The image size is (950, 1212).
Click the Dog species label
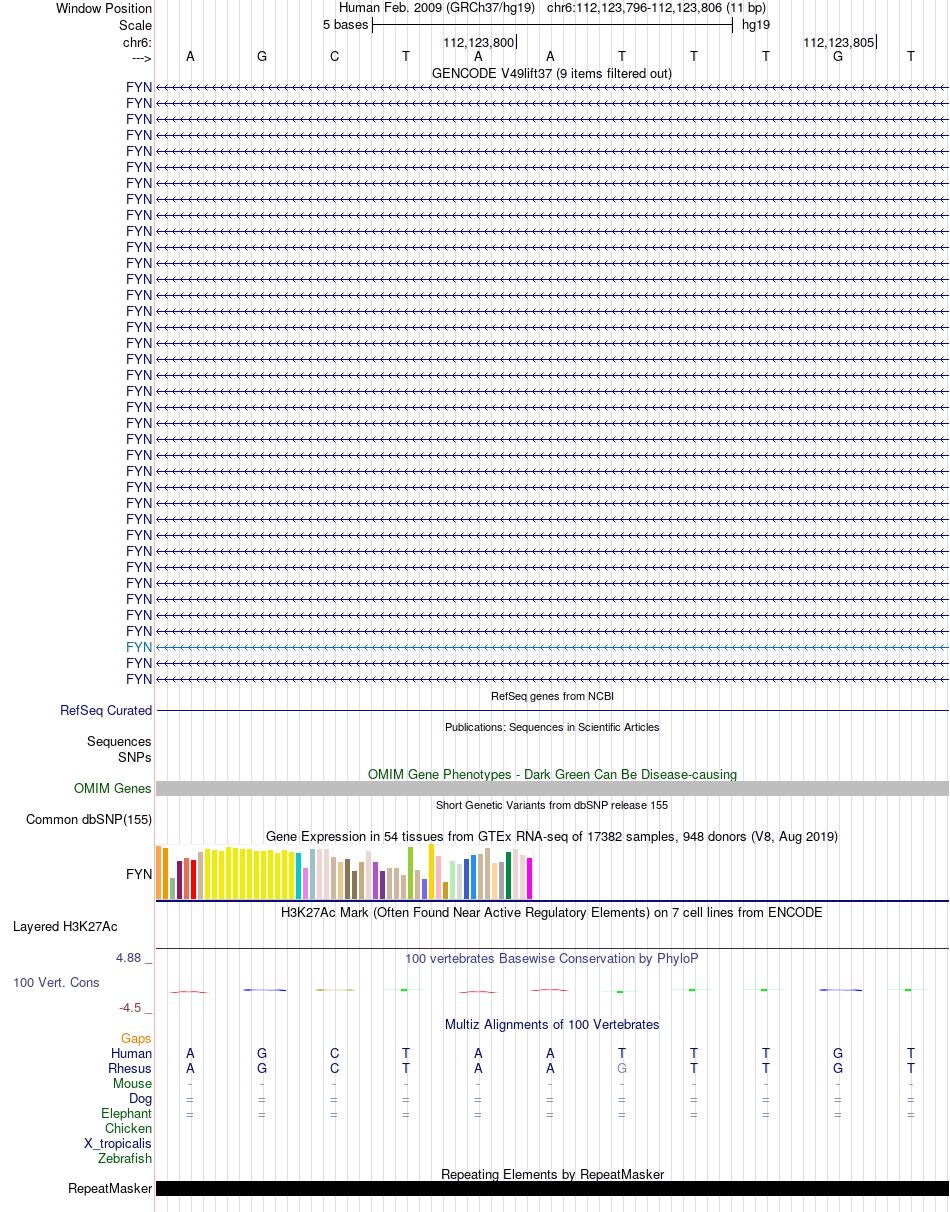pos(140,1098)
